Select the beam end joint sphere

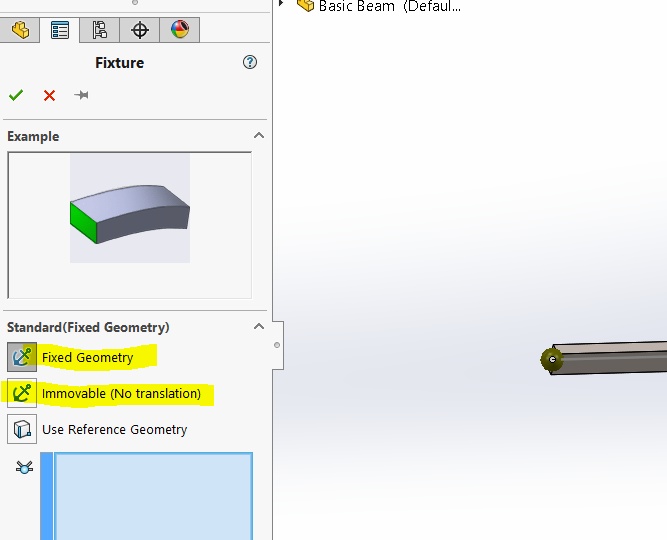(x=552, y=360)
